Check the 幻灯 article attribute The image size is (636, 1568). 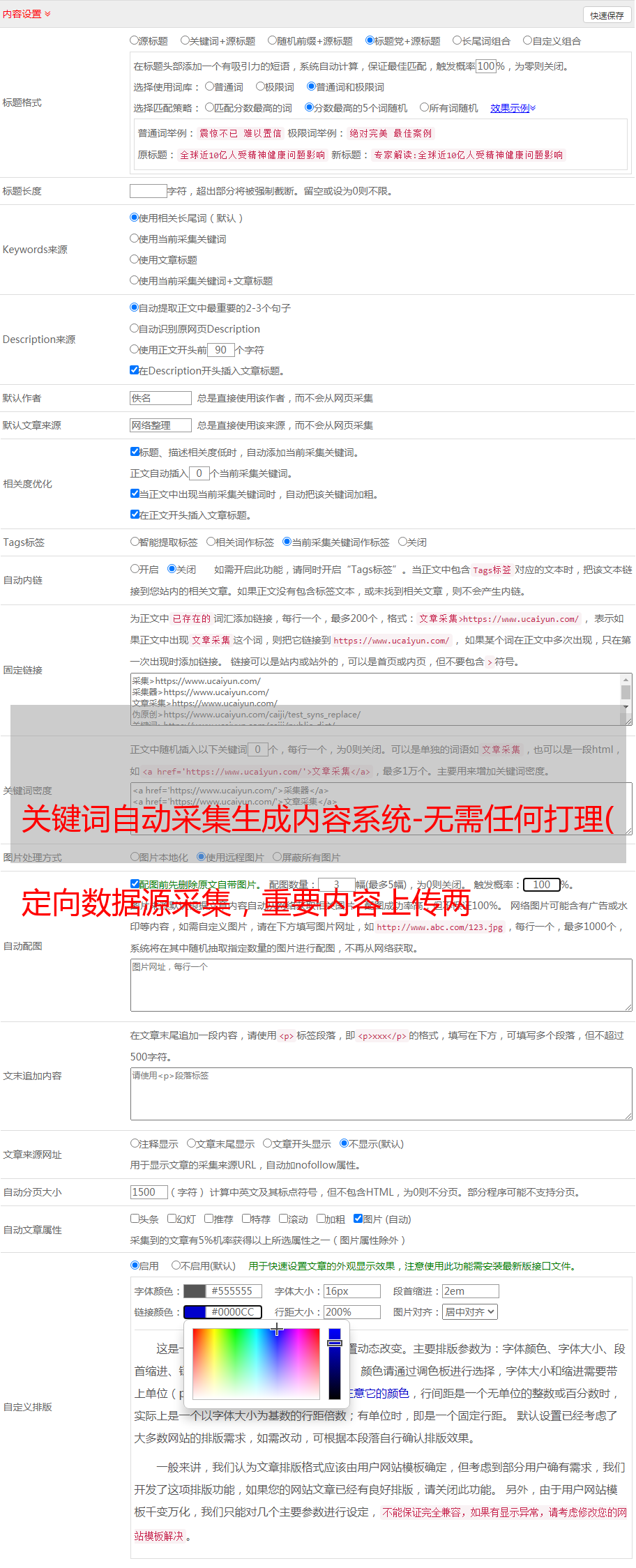(x=172, y=1219)
